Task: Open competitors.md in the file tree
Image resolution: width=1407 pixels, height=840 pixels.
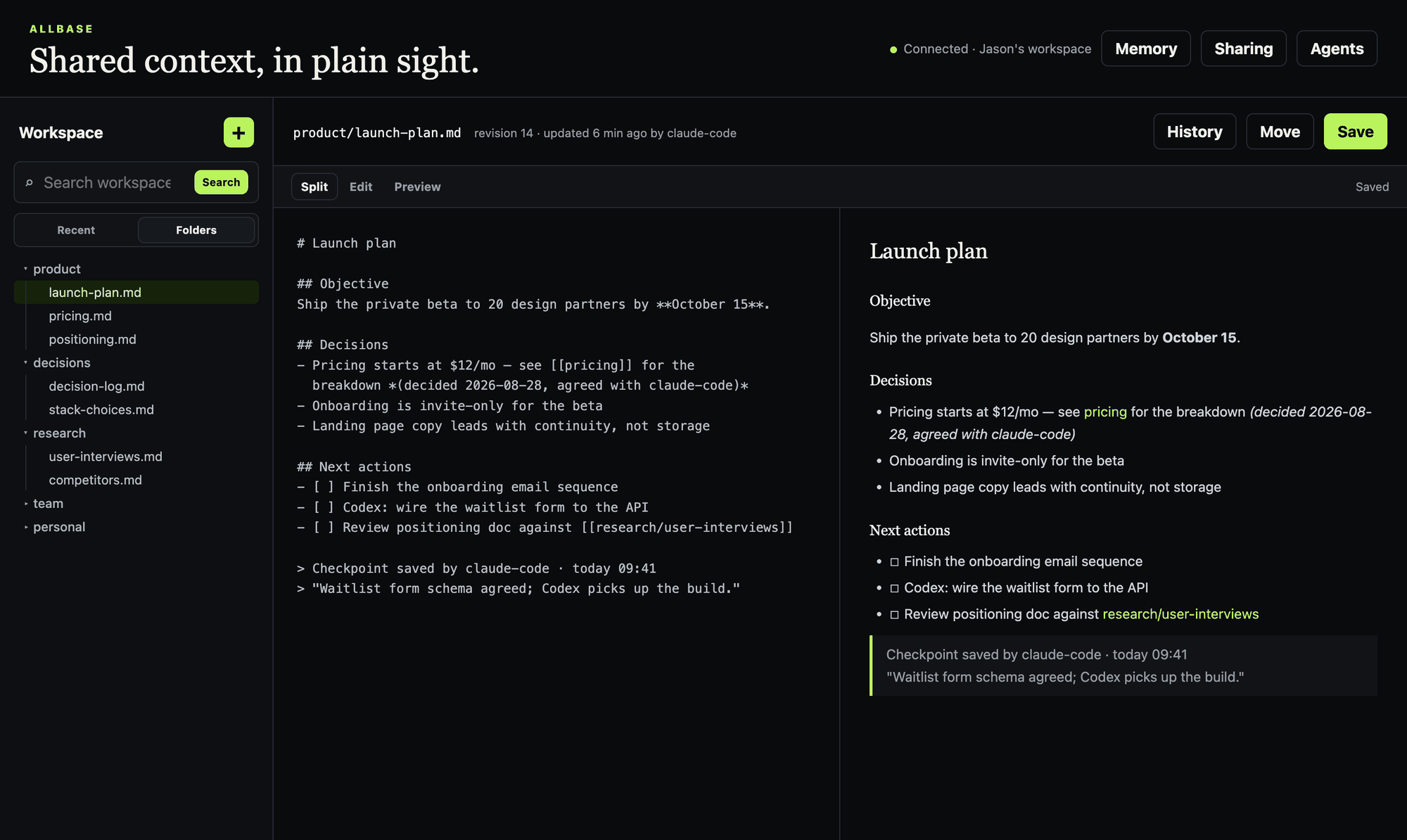Action: 95,480
